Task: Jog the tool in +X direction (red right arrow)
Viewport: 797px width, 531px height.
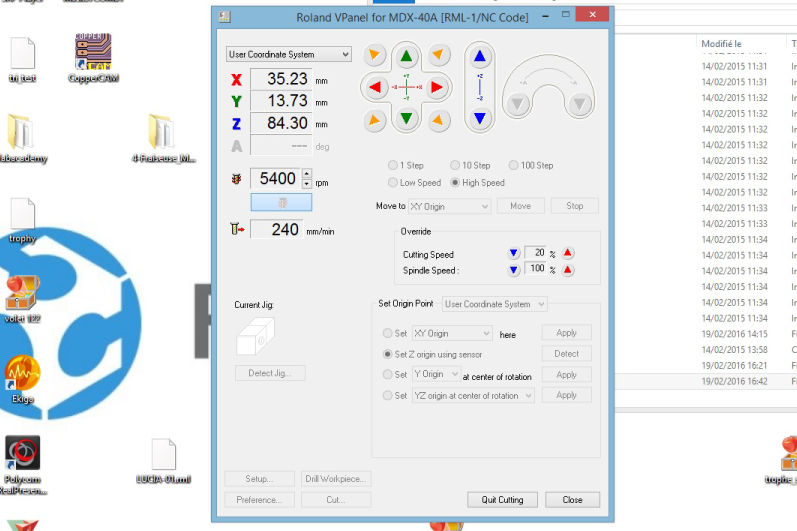Action: pyautogui.click(x=437, y=87)
